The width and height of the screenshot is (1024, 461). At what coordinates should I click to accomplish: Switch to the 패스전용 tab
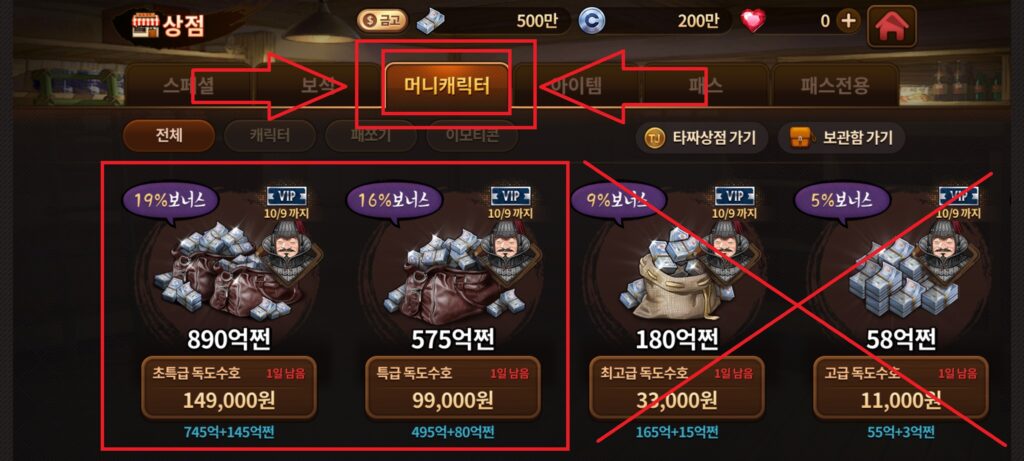pos(835,86)
